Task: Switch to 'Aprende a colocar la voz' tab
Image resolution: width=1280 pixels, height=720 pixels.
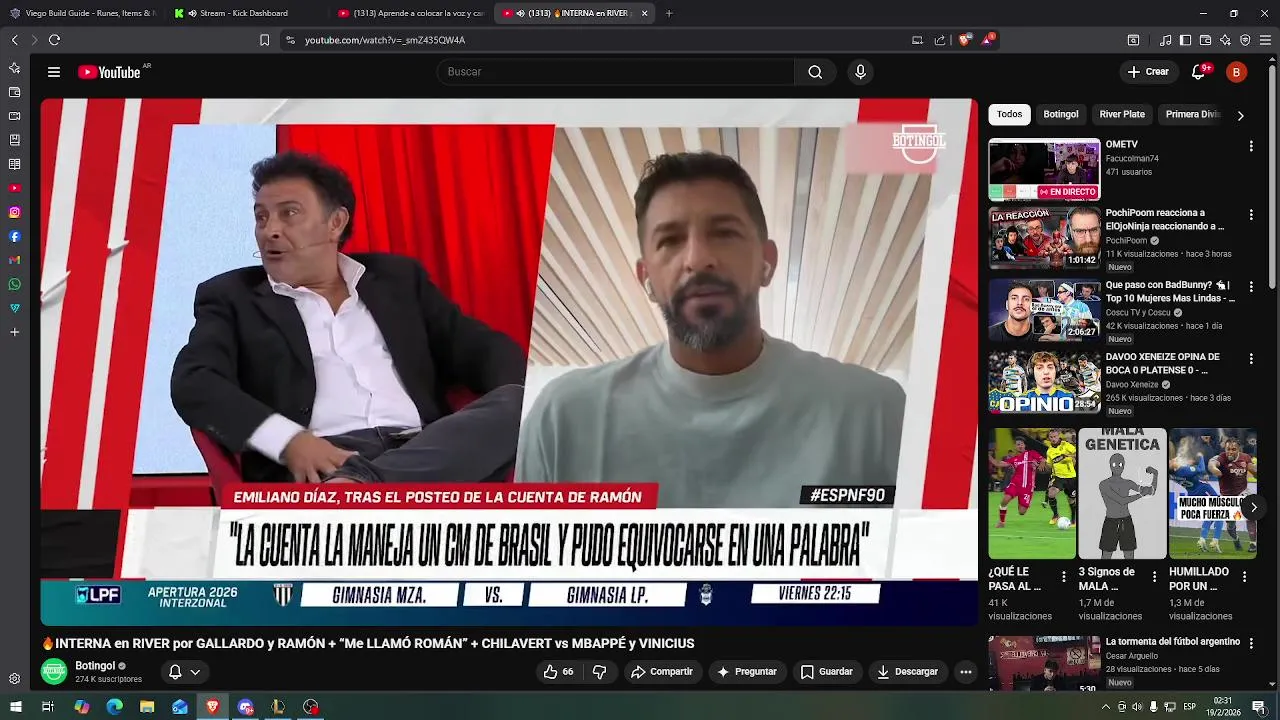Action: click(410, 13)
